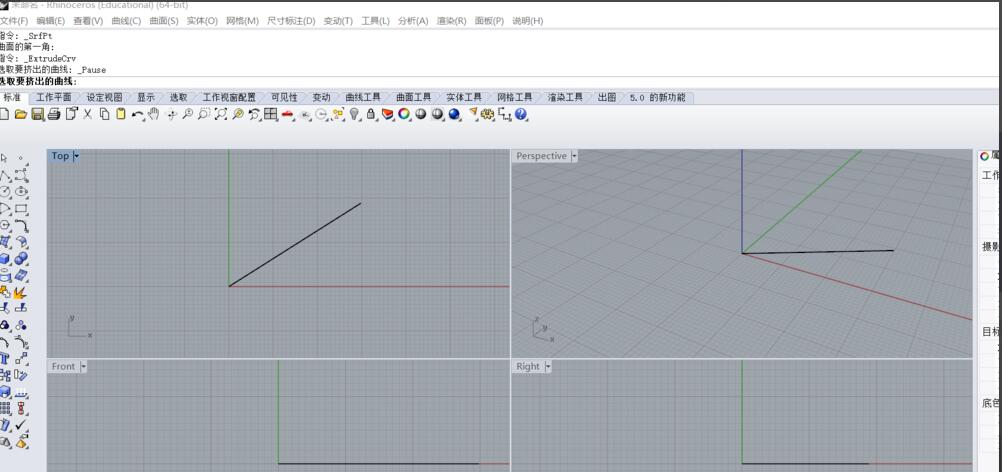This screenshot has height=472, width=1002.
Task: Switch to the 曲线工具 toolbar tab
Action: point(363,98)
